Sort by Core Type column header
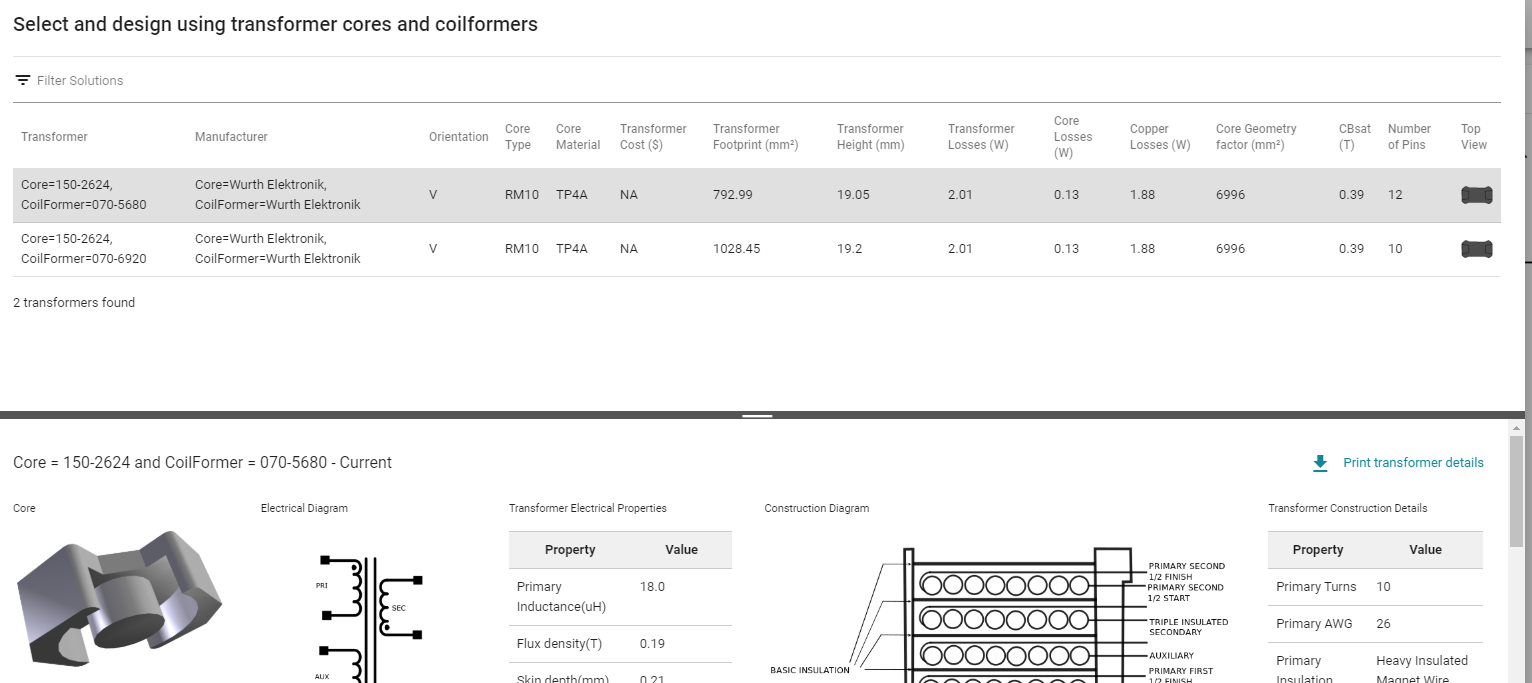Viewport: 1532px width, 683px height. point(518,137)
